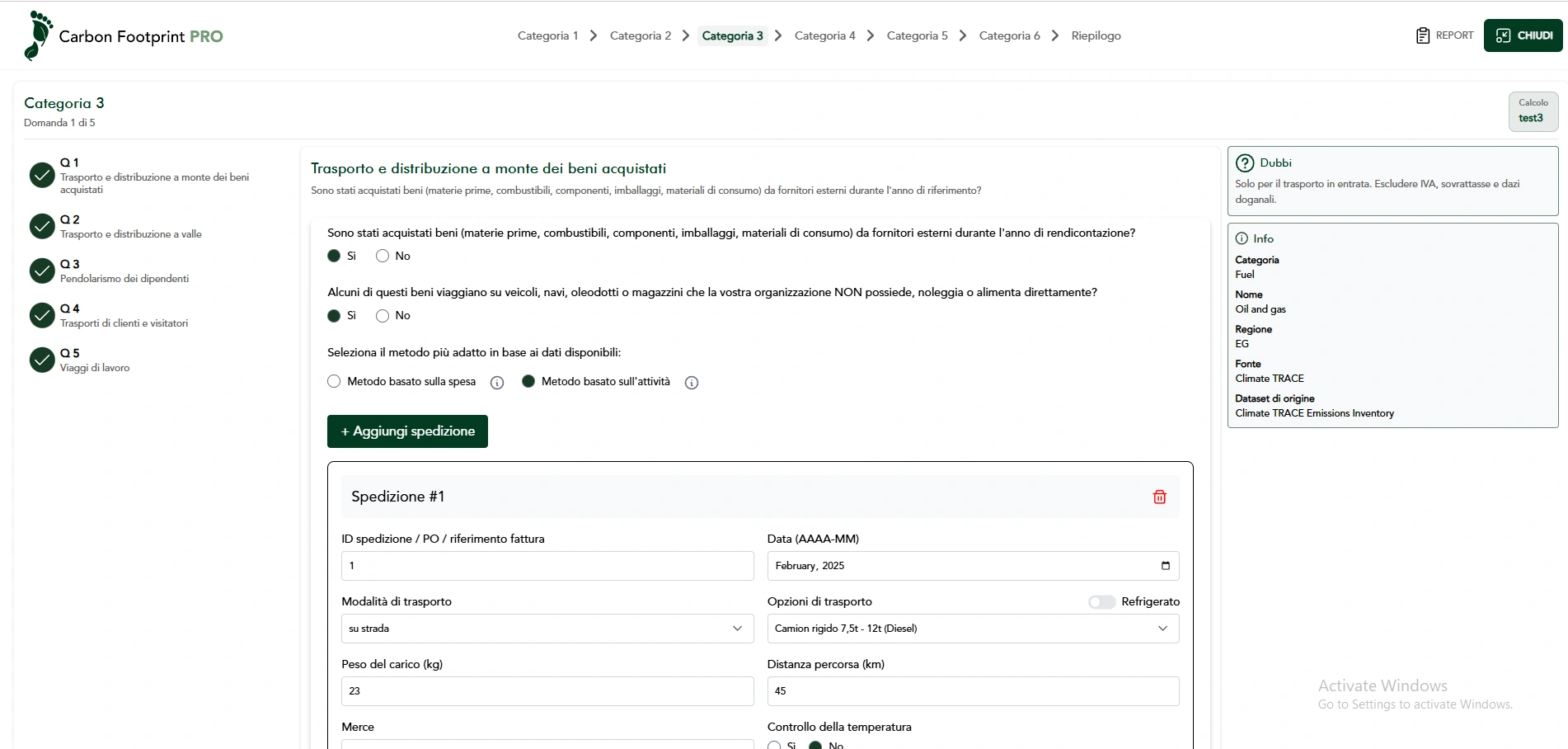Delete Spedizione #1 with the trash icon

point(1159,497)
